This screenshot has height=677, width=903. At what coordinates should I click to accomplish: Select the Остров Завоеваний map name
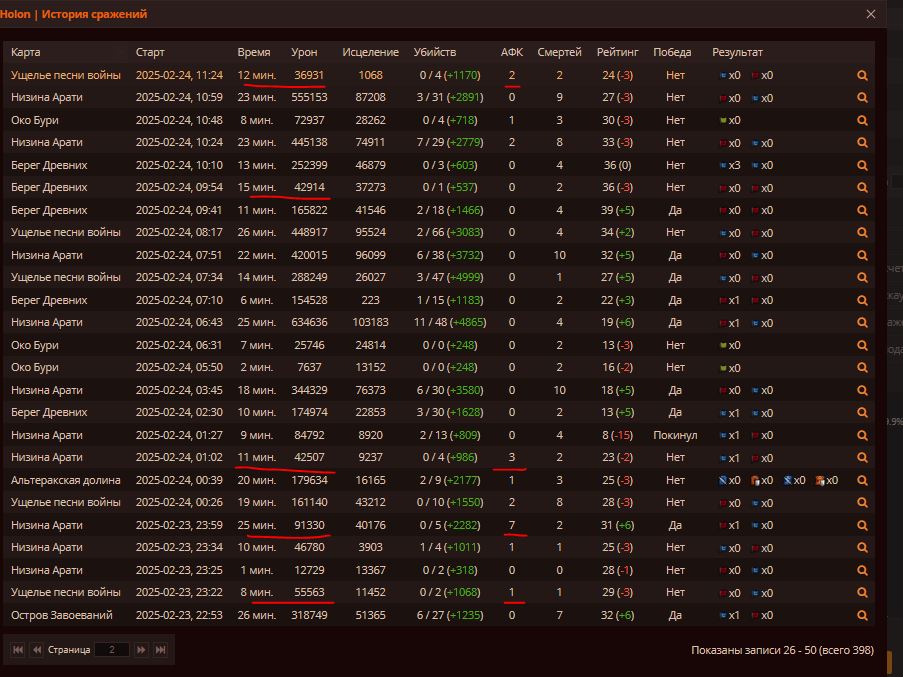click(62, 615)
